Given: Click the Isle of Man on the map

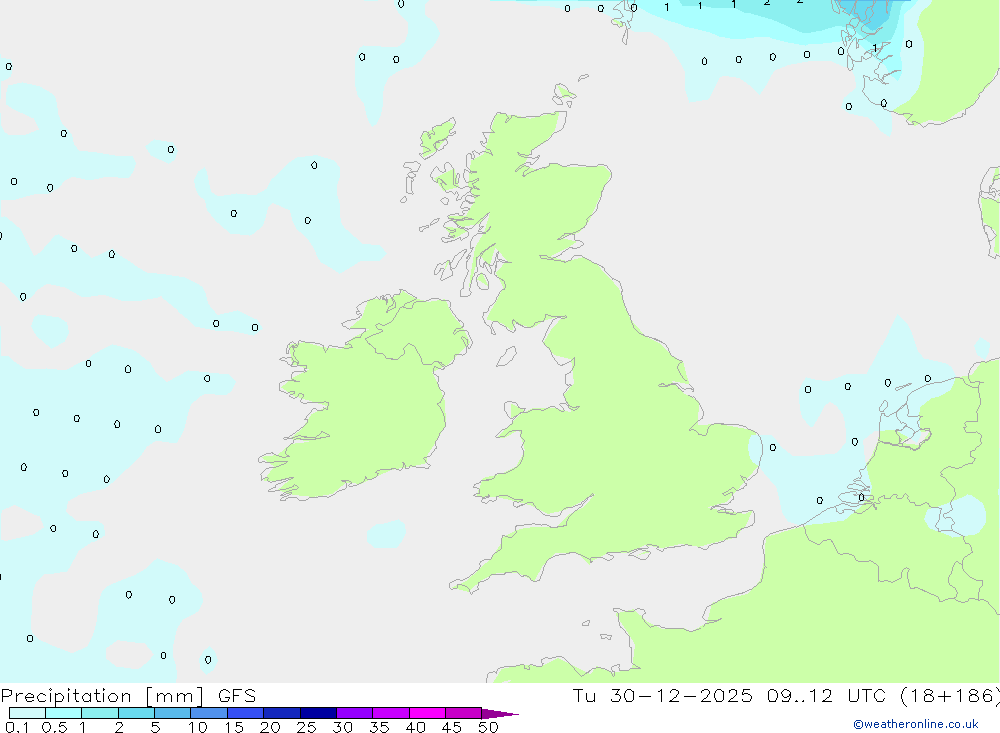Looking at the screenshot, I should coord(506,356).
